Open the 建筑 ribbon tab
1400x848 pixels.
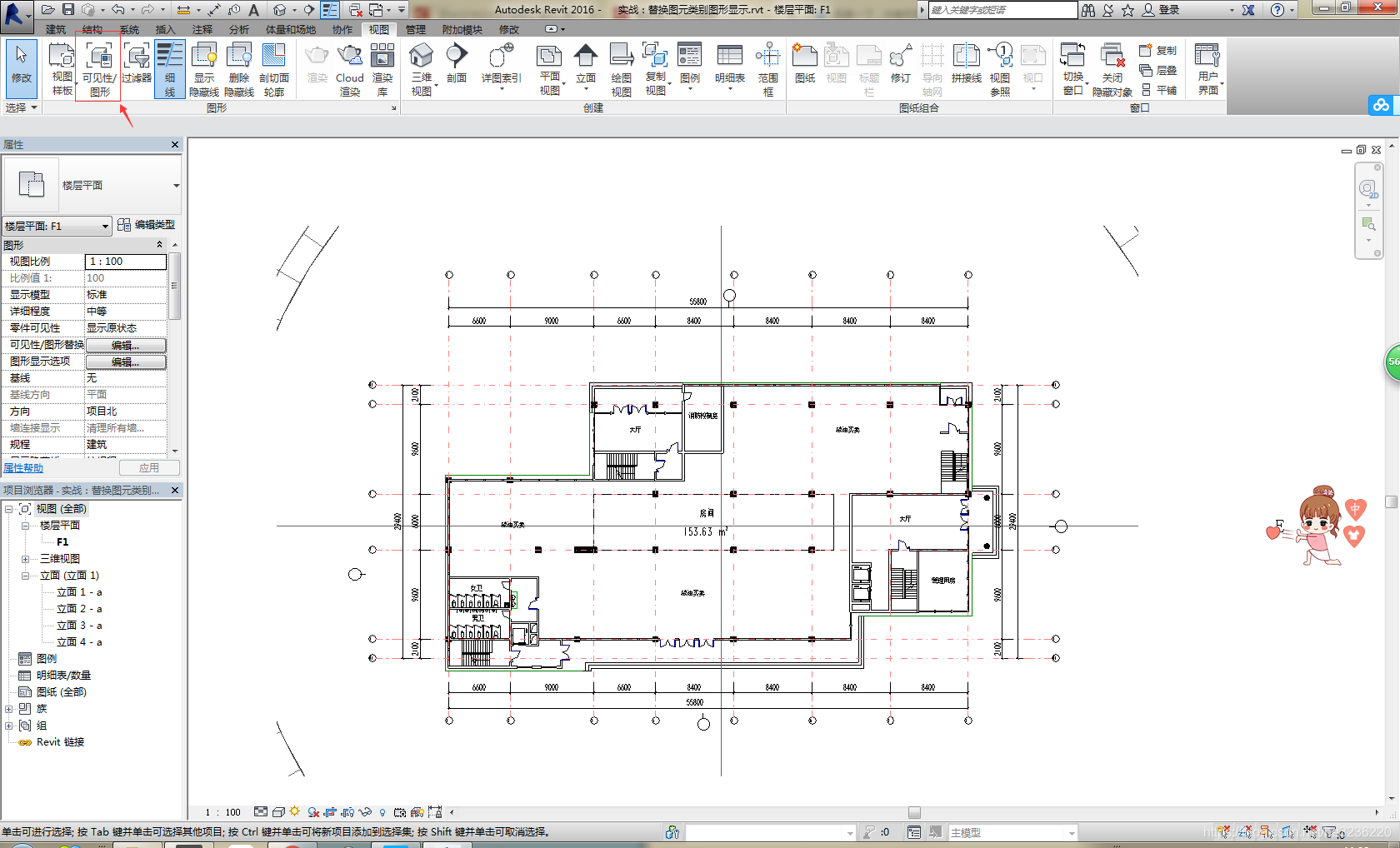[x=56, y=29]
